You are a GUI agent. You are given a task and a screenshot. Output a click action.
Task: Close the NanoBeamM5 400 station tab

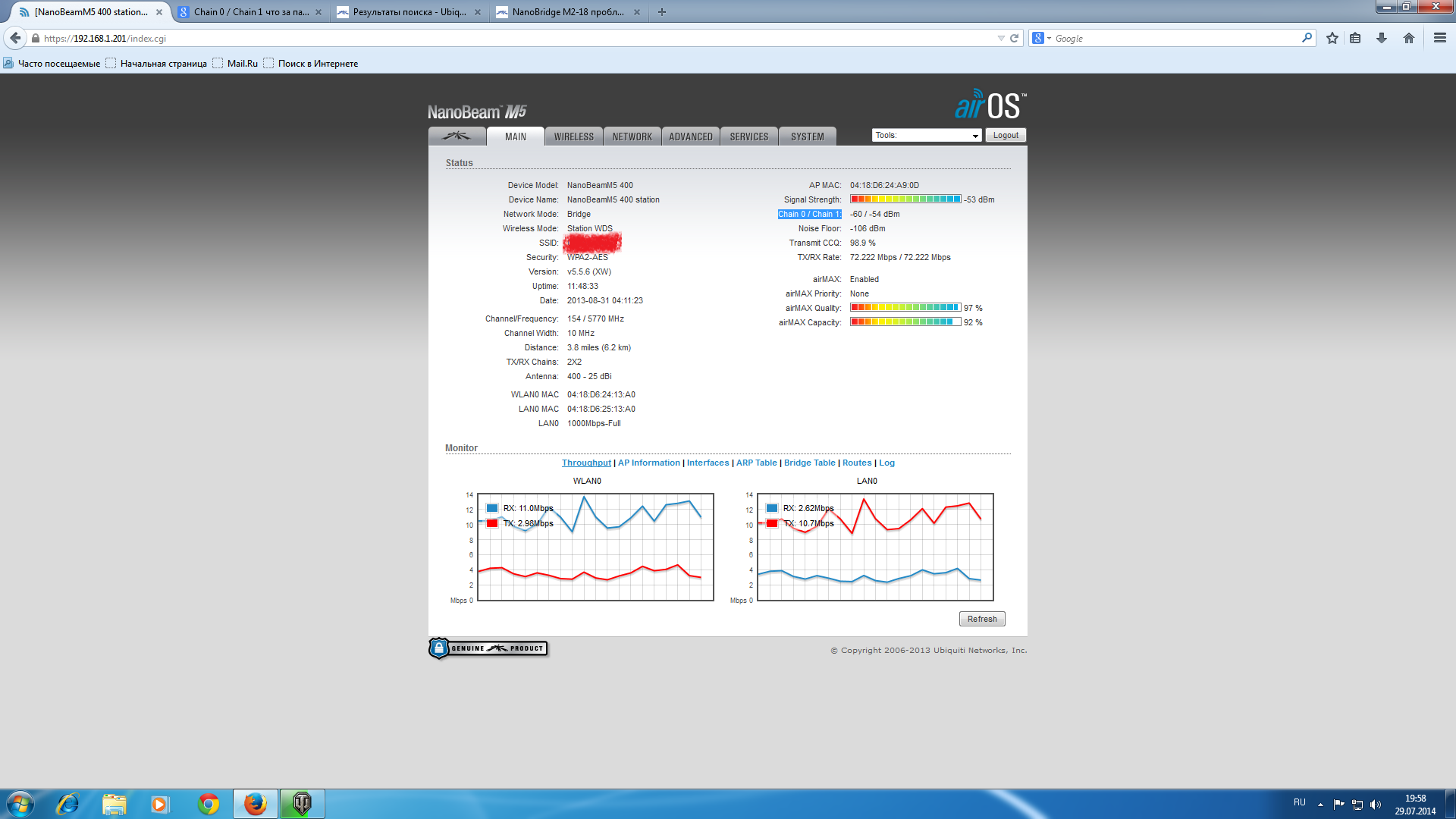click(x=159, y=12)
